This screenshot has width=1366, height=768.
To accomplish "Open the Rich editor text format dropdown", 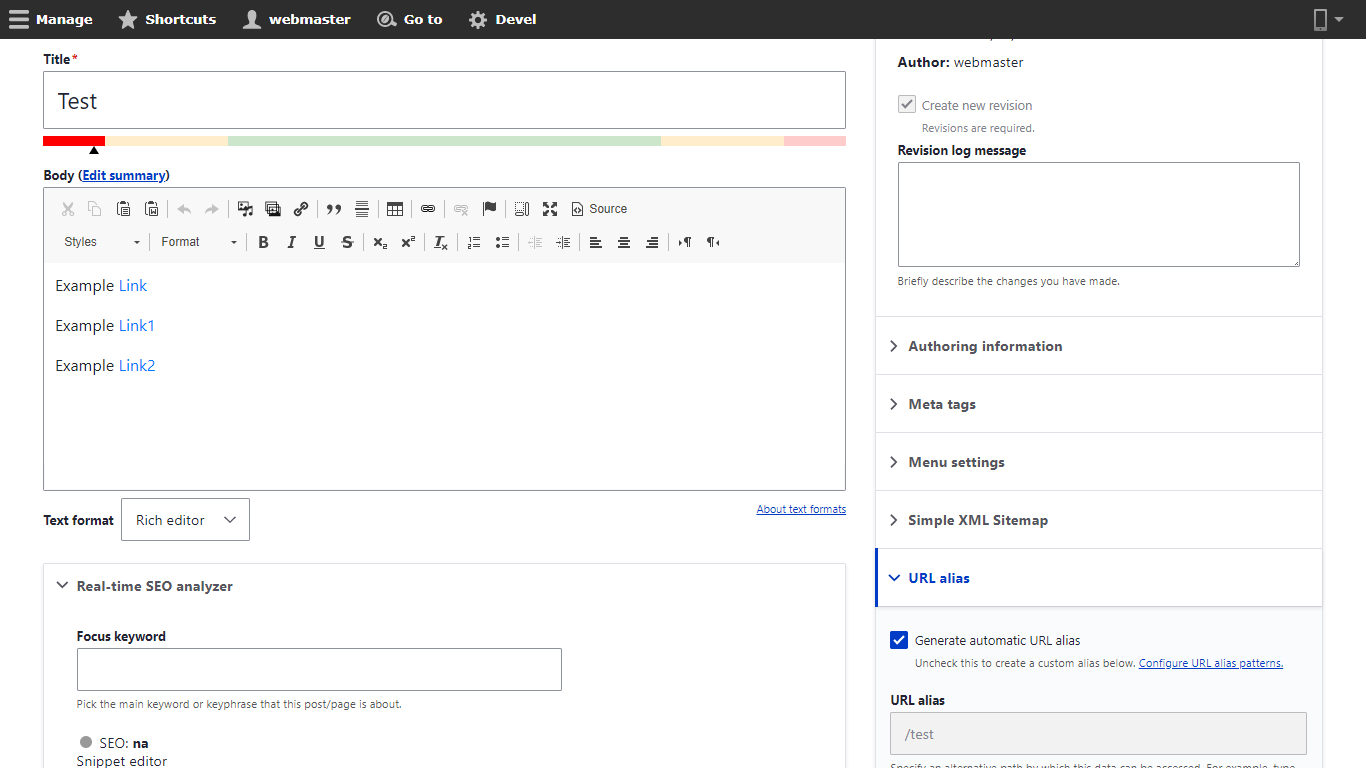I will (185, 520).
